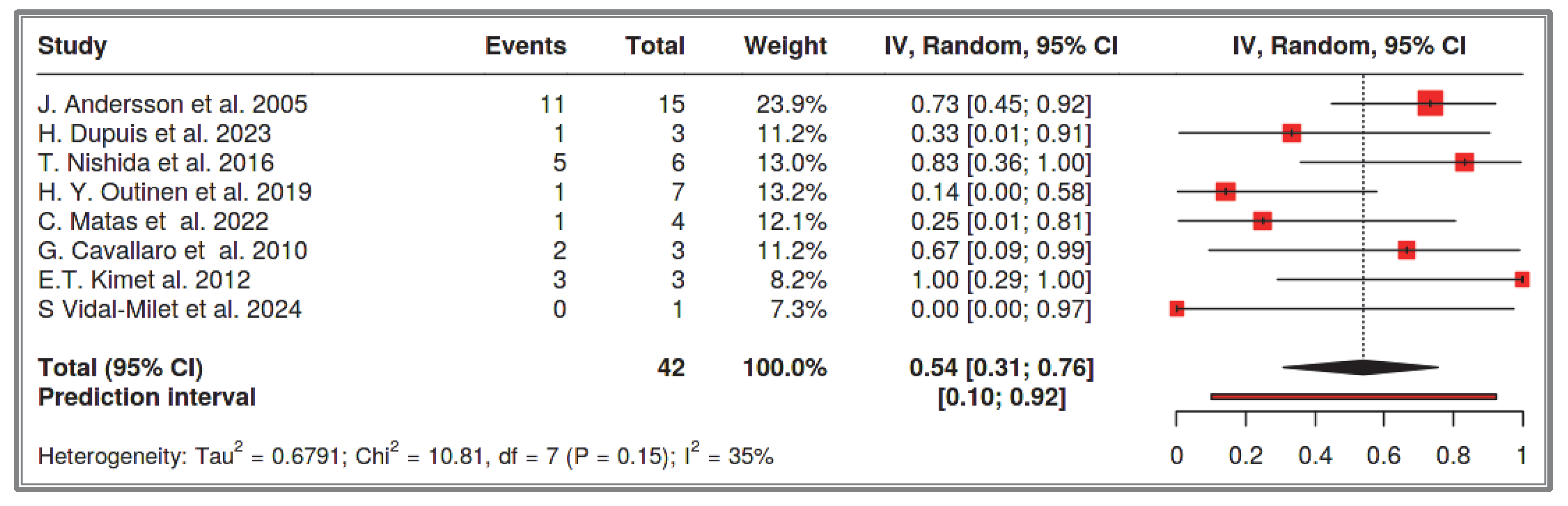Click the Events column header

525,46
